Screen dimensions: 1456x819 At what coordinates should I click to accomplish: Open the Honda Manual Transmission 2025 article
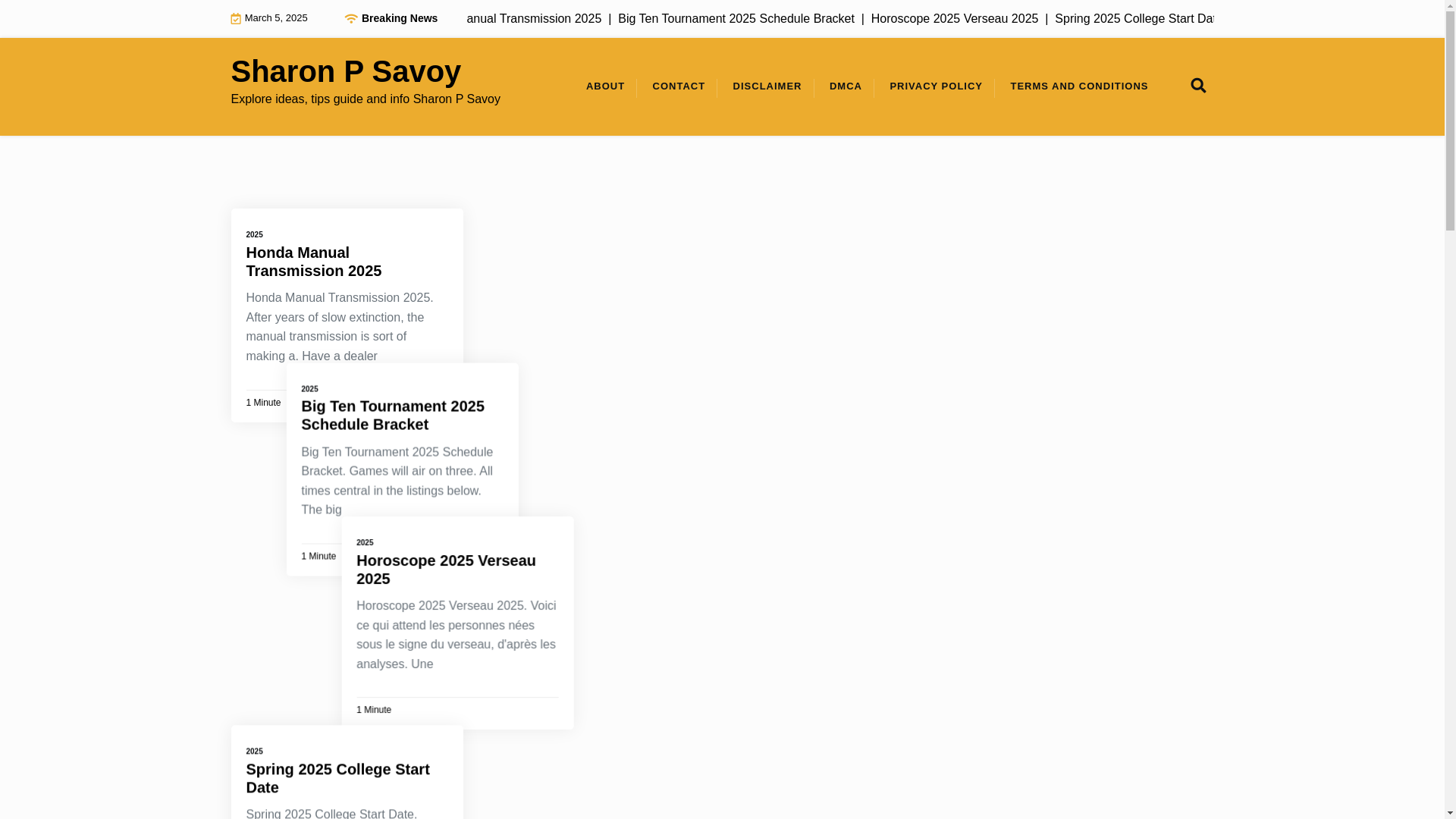tap(313, 262)
